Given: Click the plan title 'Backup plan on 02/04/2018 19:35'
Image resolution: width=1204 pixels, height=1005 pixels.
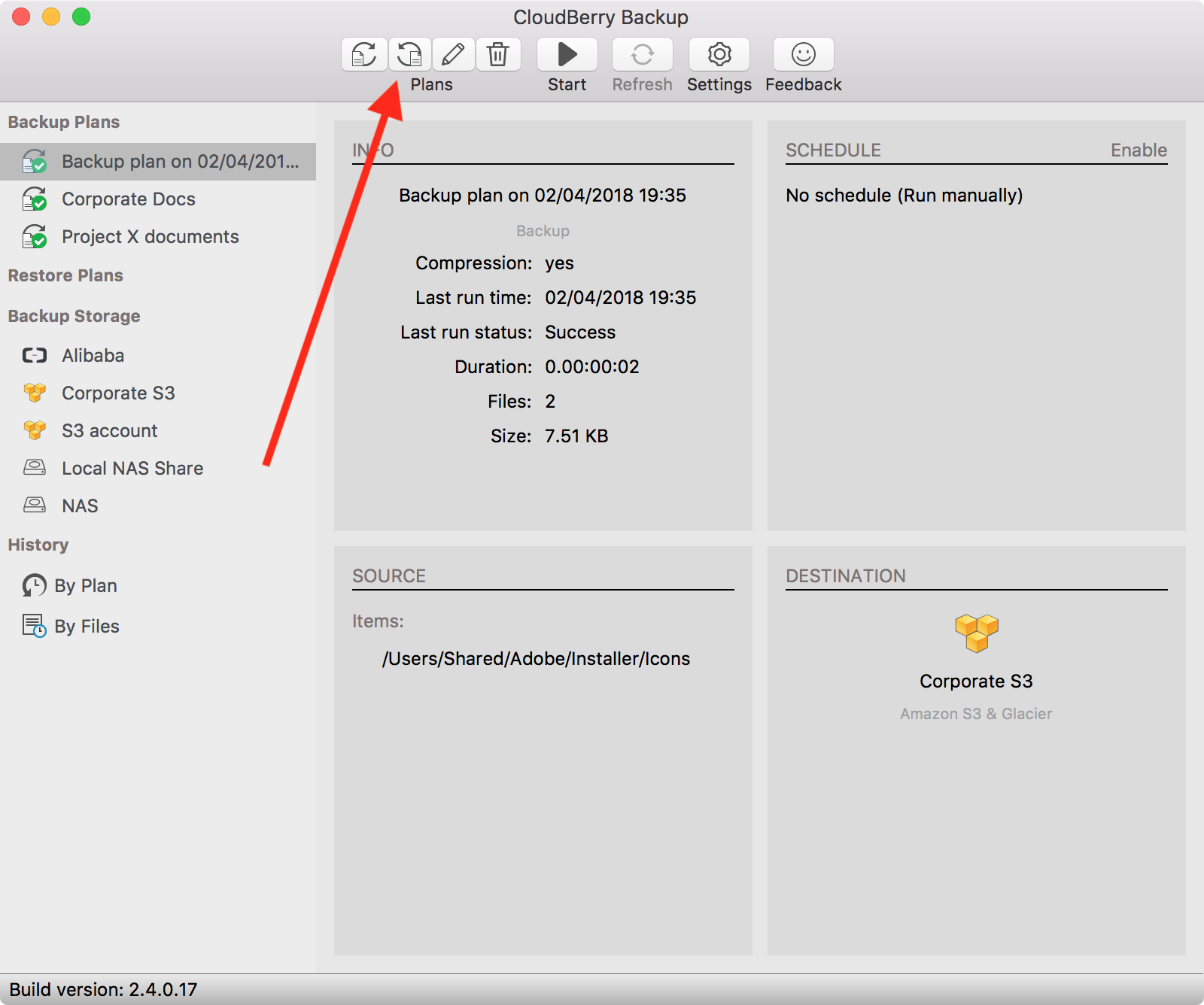Looking at the screenshot, I should [x=543, y=196].
